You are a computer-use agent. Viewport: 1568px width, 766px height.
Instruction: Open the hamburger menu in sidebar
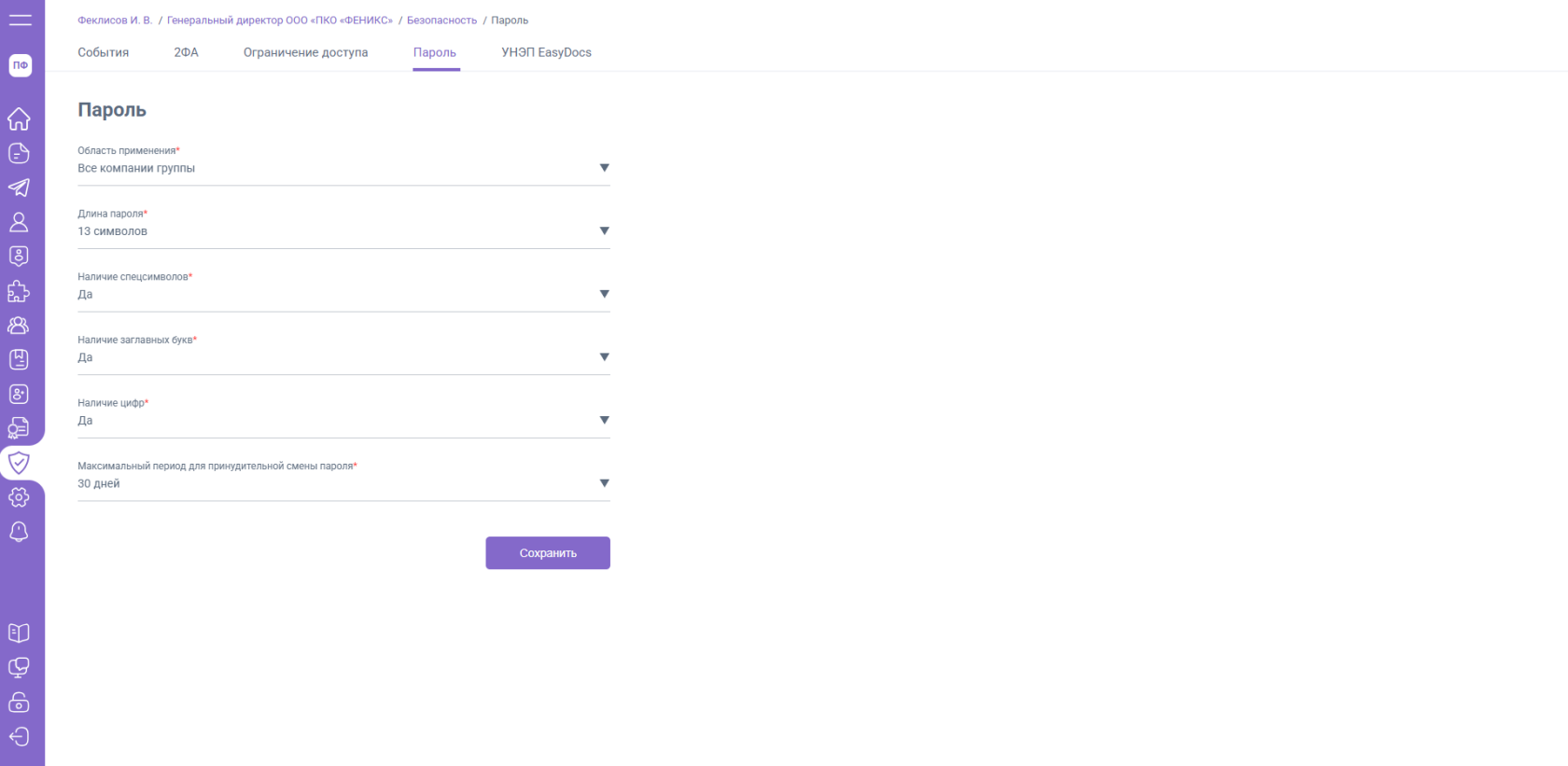tap(20, 20)
